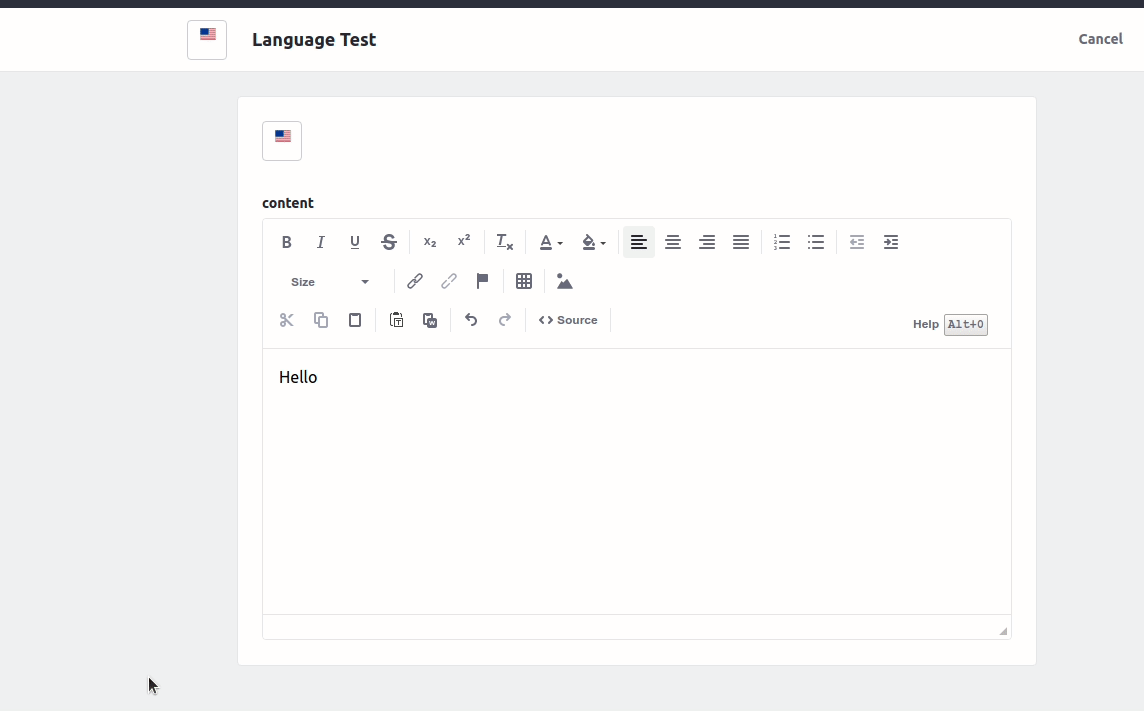This screenshot has height=711, width=1144.
Task: Toggle Strikethrough formatting
Action: coord(389,242)
